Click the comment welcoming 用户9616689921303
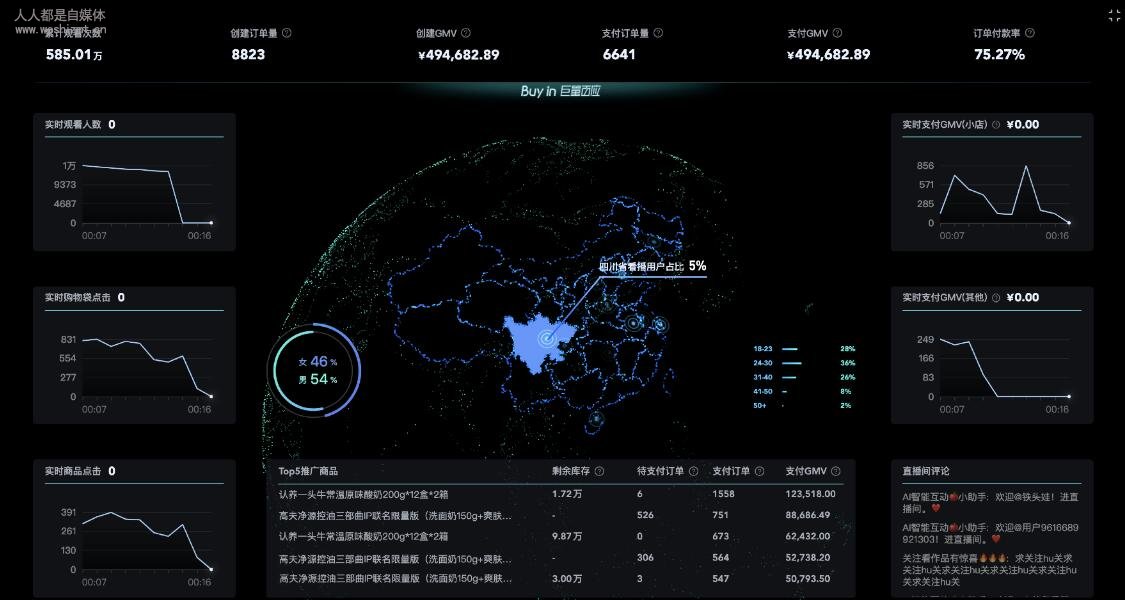1125x600 pixels. [990, 533]
